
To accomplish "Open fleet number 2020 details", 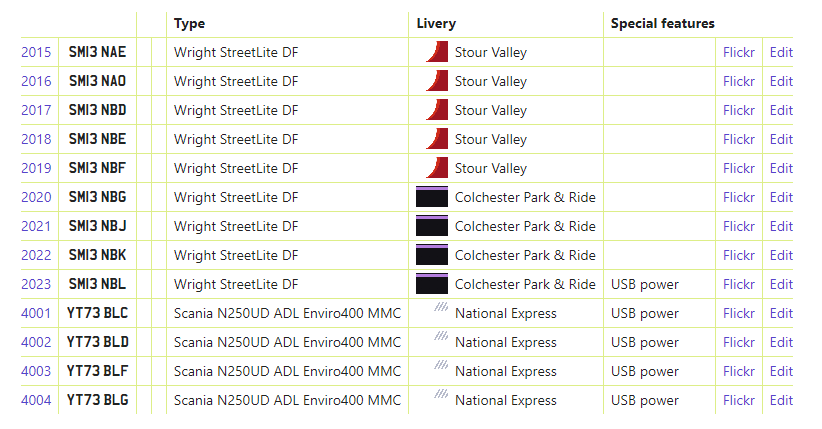I will 36,197.
